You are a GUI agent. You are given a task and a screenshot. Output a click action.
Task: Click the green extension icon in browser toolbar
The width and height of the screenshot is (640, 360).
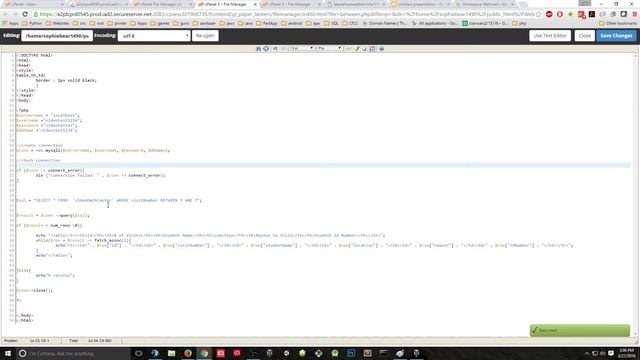point(570,14)
